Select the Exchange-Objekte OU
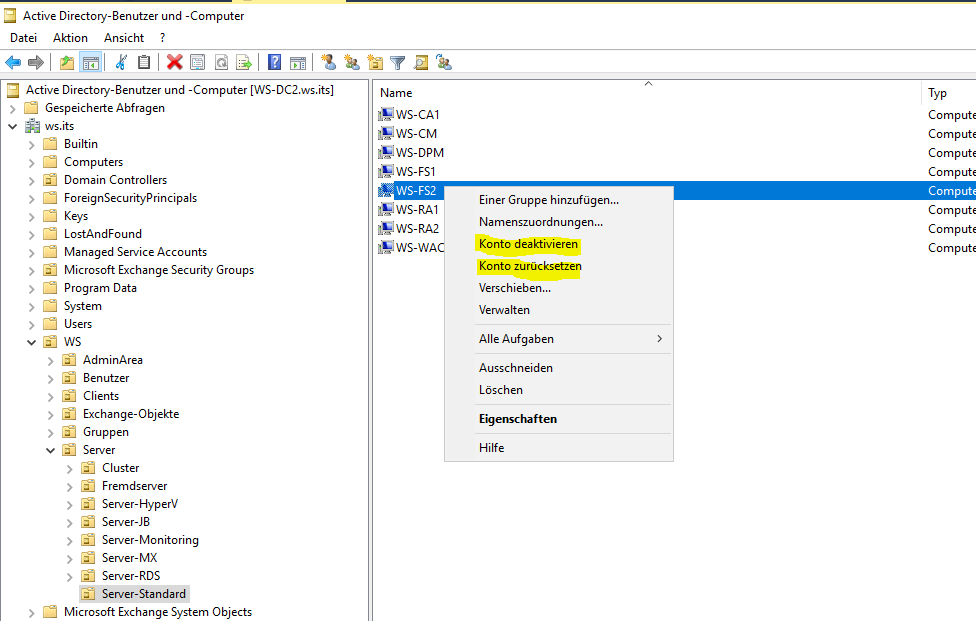Viewport: 976px width, 621px height. 131,414
